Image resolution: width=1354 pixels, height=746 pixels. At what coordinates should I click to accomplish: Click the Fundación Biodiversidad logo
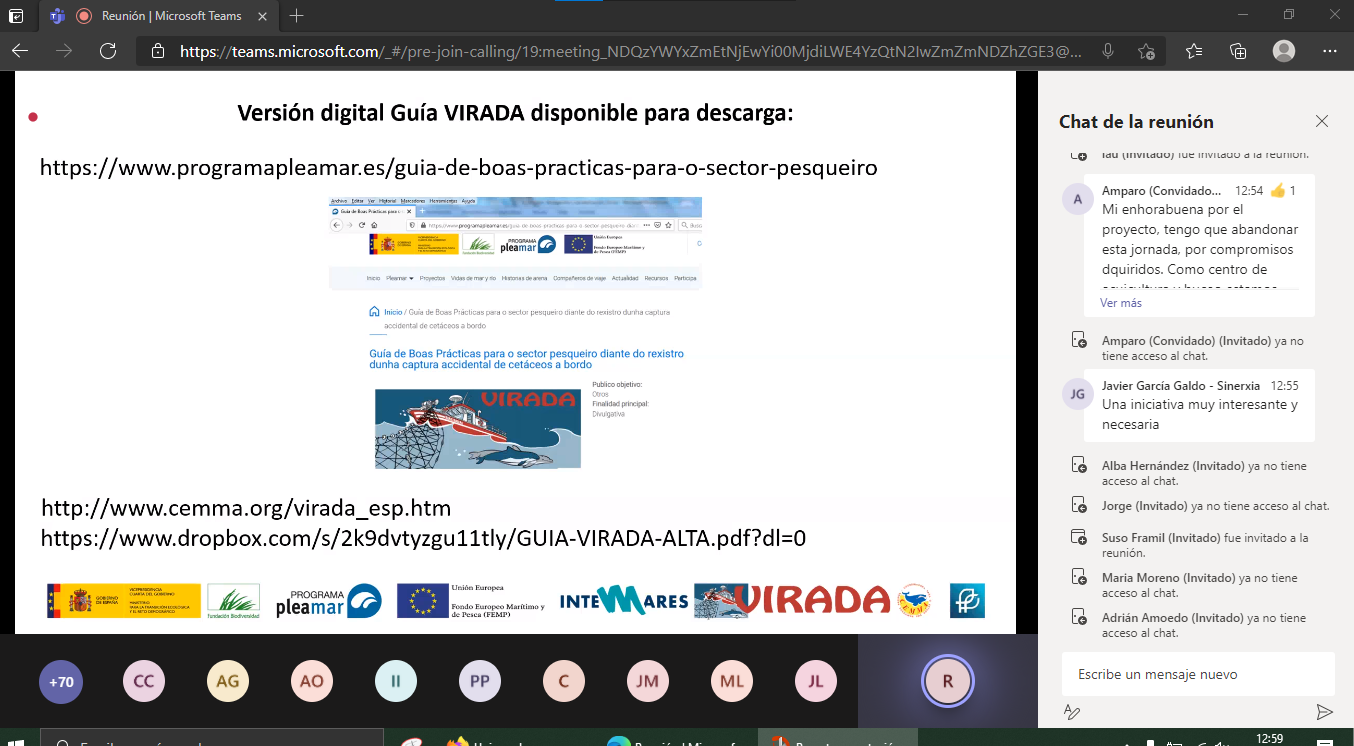(x=233, y=601)
